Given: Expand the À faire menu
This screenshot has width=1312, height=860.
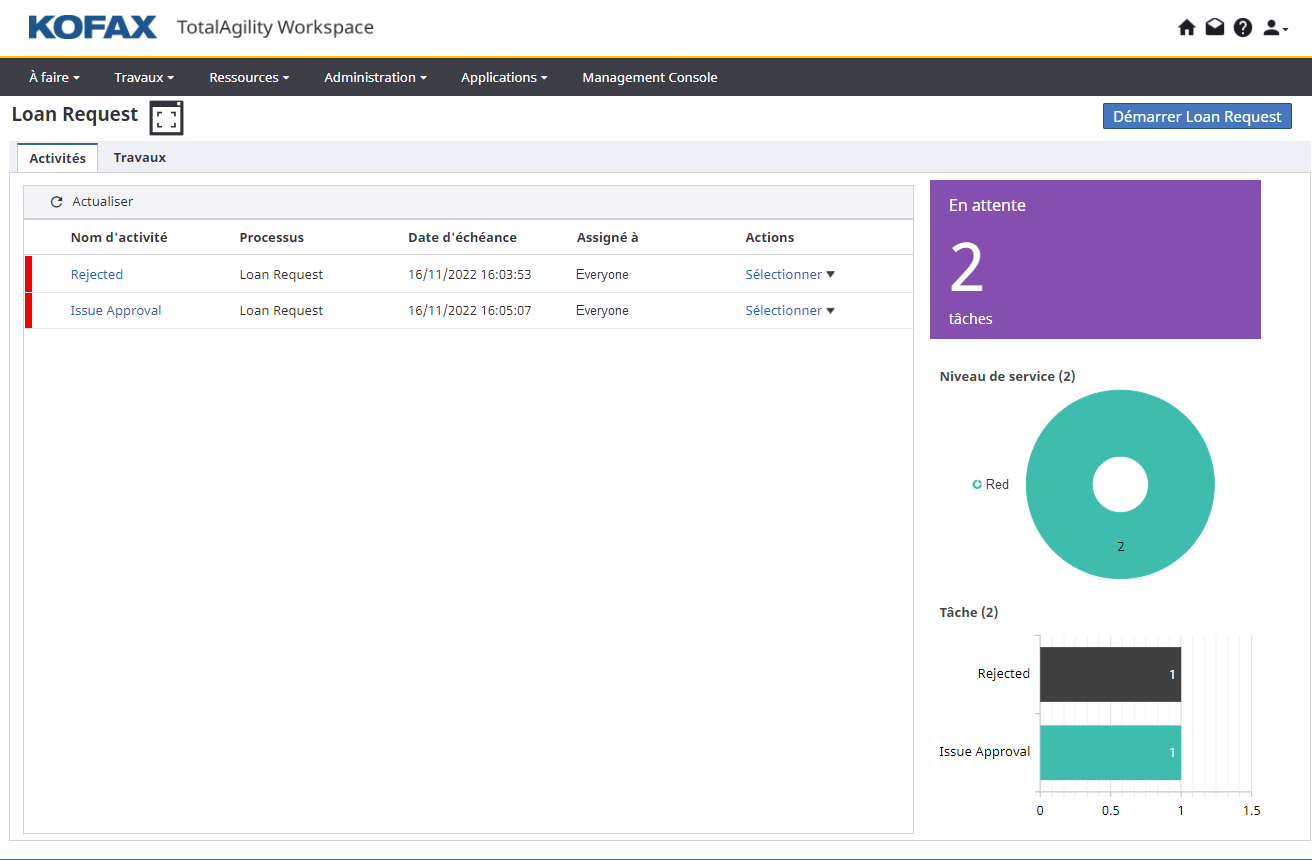Looking at the screenshot, I should (54, 77).
